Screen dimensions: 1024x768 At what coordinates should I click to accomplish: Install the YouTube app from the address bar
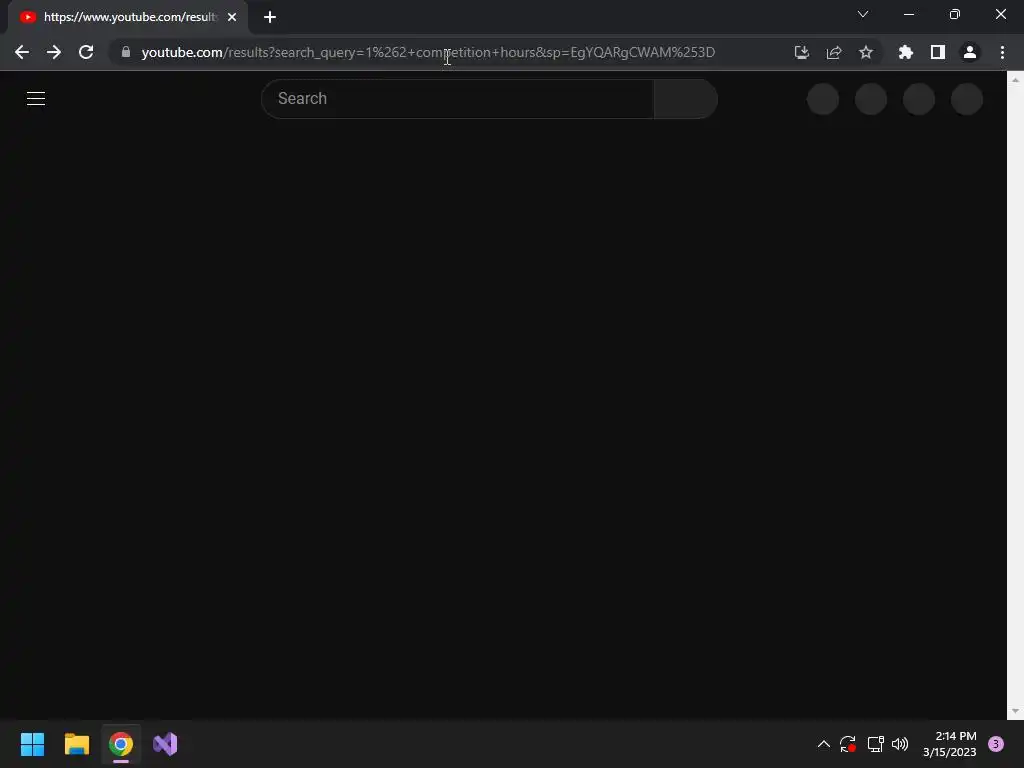[x=802, y=52]
